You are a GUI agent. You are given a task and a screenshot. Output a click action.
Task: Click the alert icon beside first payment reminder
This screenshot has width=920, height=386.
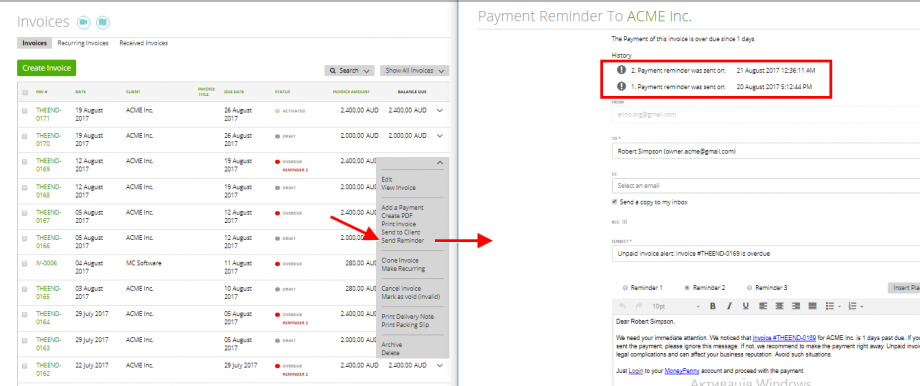pyautogui.click(x=622, y=86)
